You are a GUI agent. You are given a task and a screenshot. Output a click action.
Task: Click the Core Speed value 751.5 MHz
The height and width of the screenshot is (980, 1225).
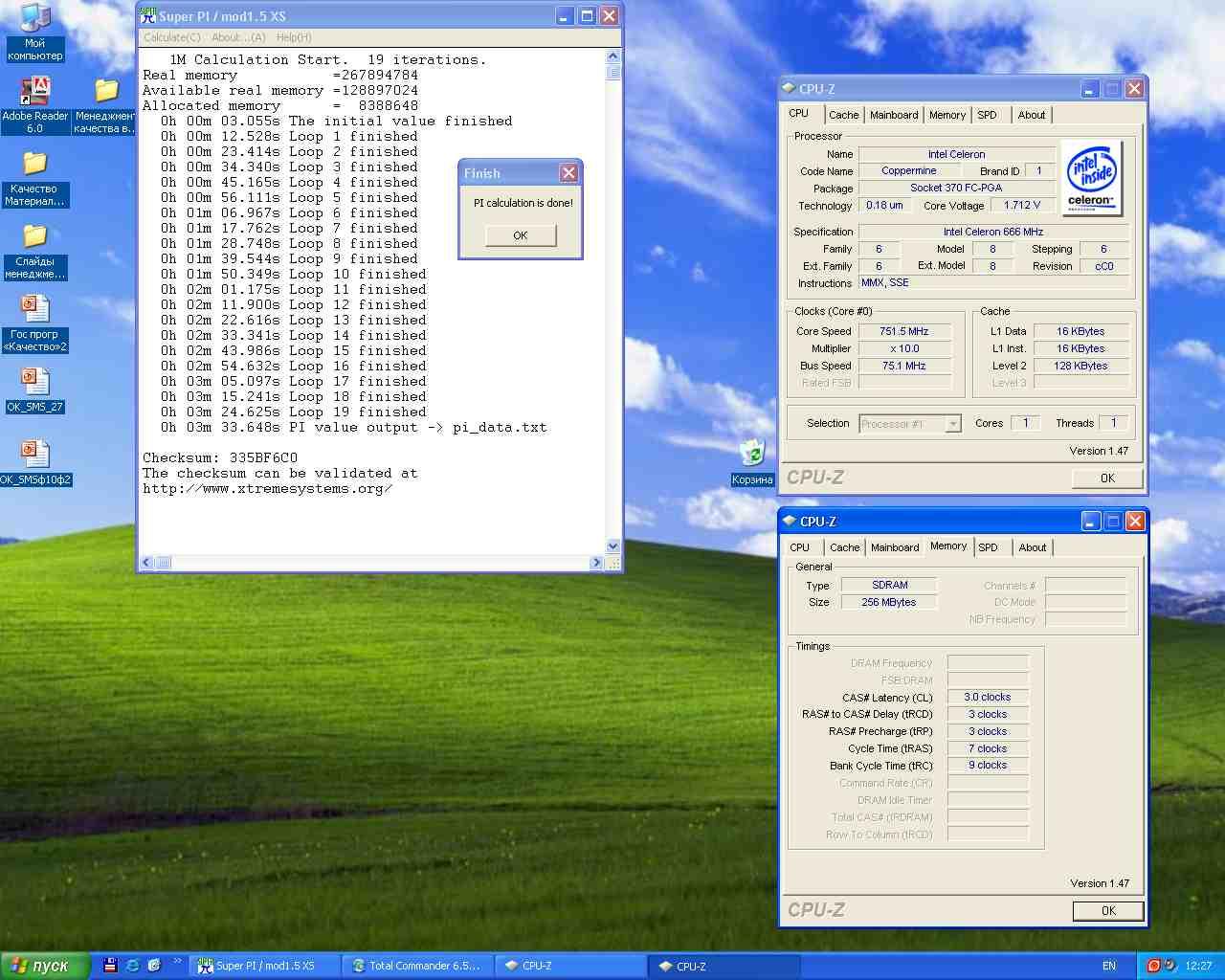pyautogui.click(x=904, y=331)
